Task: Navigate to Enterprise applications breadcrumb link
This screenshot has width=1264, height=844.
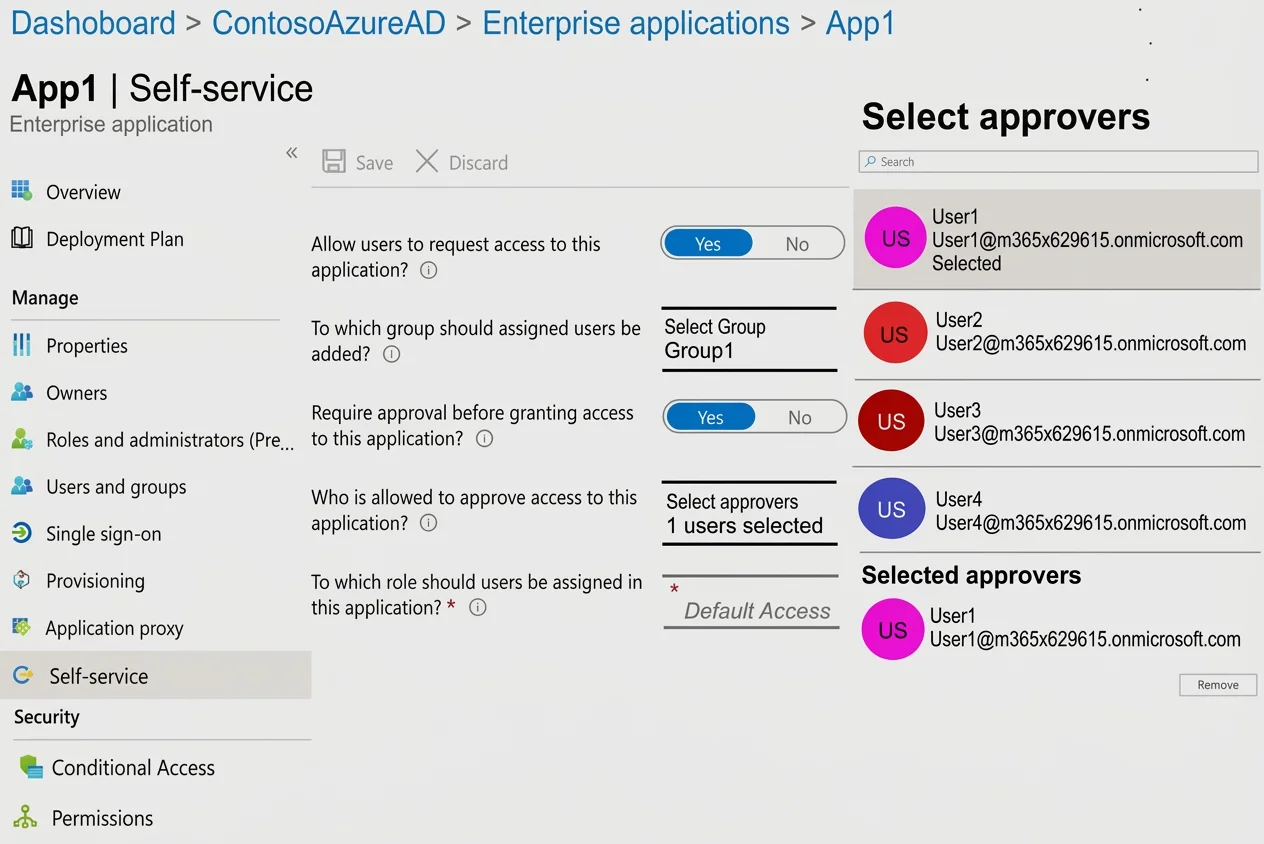Action: [636, 23]
